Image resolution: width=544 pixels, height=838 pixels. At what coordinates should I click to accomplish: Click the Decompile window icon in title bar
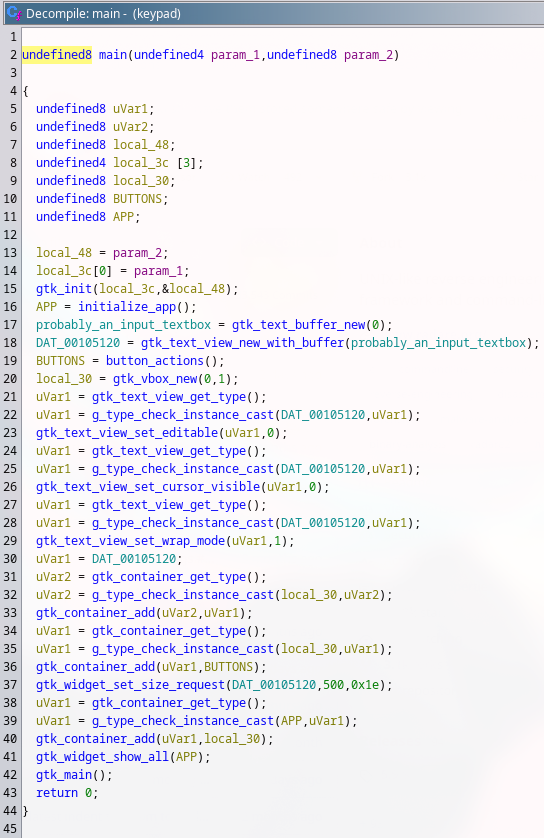[14, 13]
